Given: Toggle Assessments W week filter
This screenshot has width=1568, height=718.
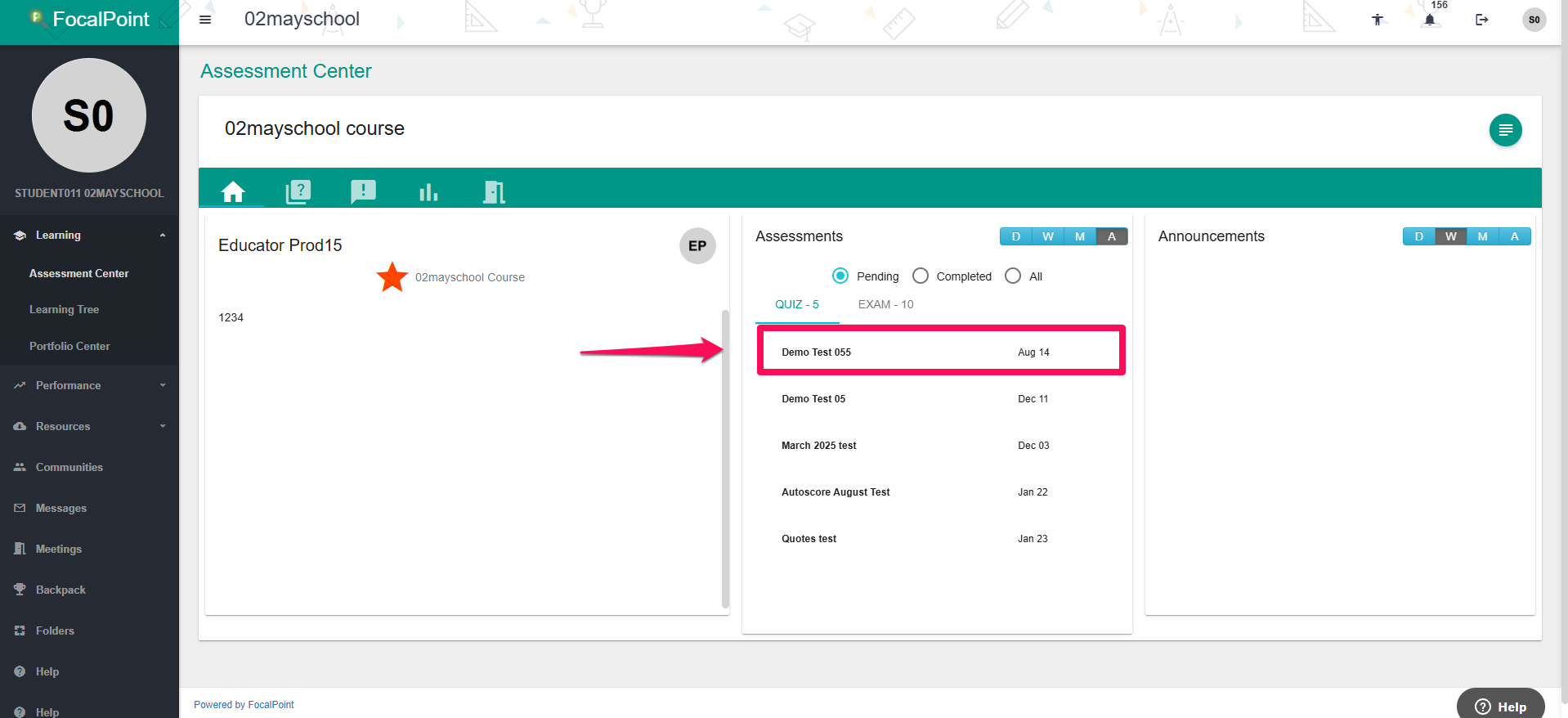Looking at the screenshot, I should pyautogui.click(x=1048, y=236).
